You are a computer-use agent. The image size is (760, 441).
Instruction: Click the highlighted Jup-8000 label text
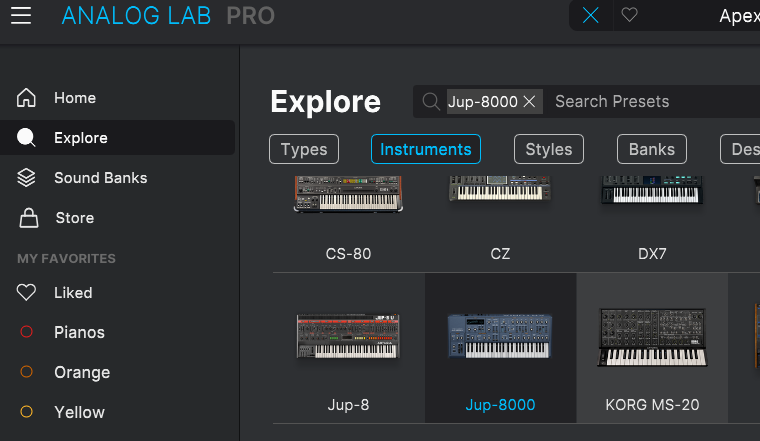tap(500, 405)
